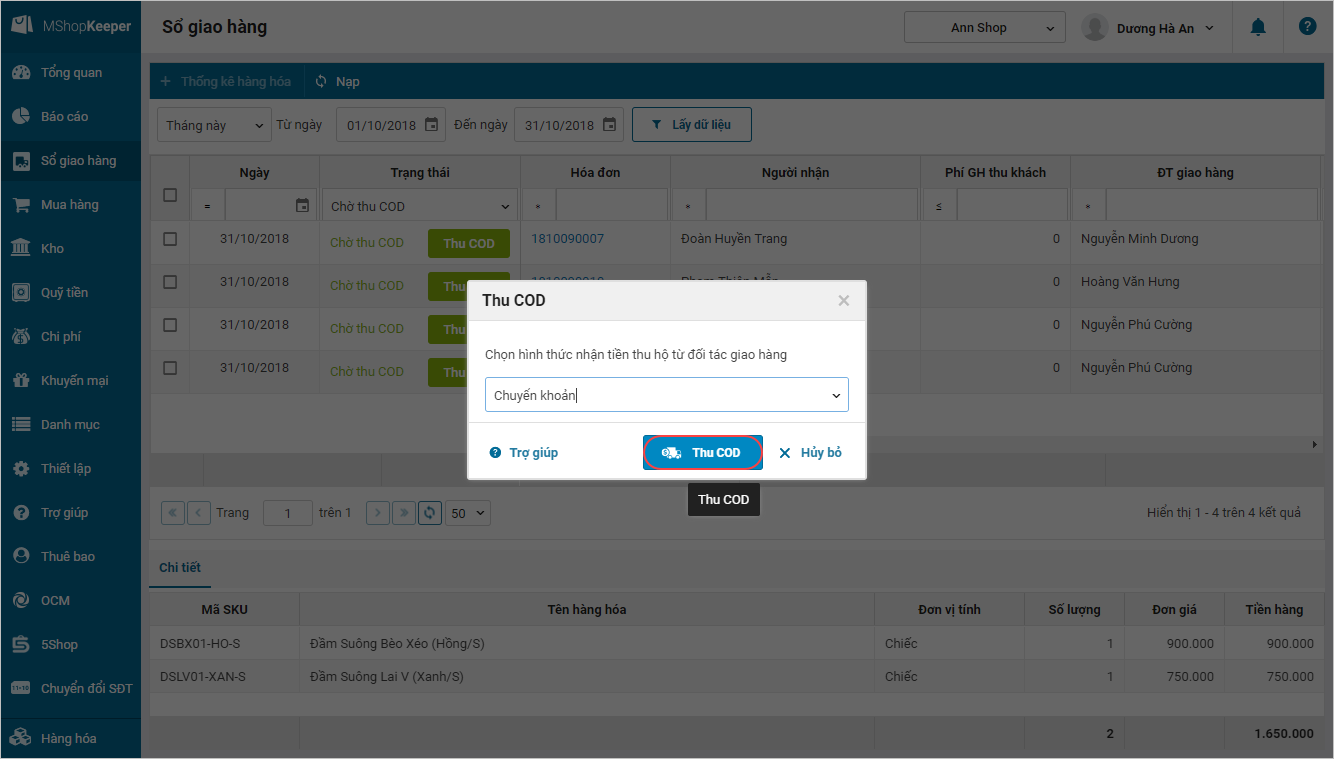1334x759 pixels.
Task: Click the Trang page number field
Action: coord(288,513)
